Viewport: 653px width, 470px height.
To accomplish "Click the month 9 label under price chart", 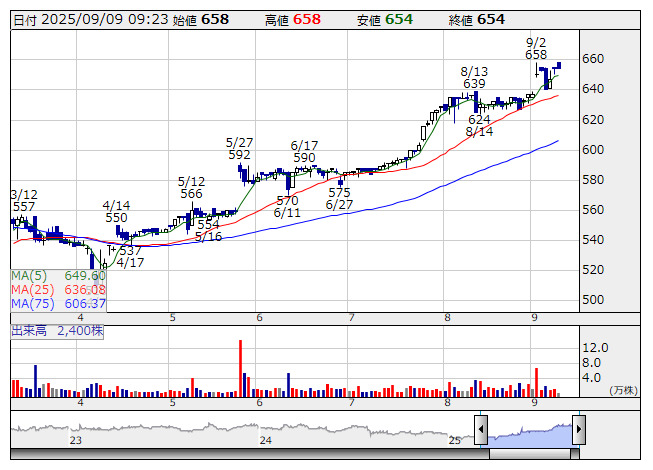I will pos(534,318).
